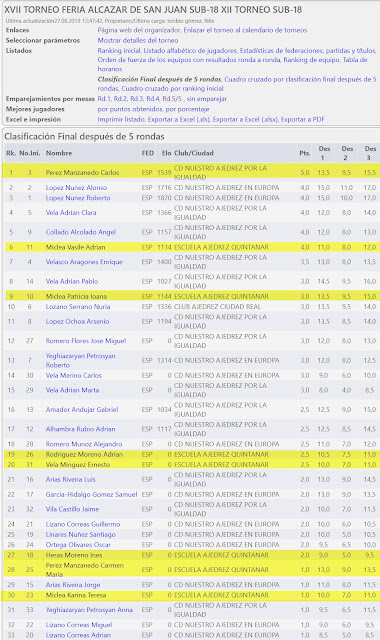Open player Miclea Vasile Adrian
The width and height of the screenshot is (380, 640).
[x=76, y=247]
